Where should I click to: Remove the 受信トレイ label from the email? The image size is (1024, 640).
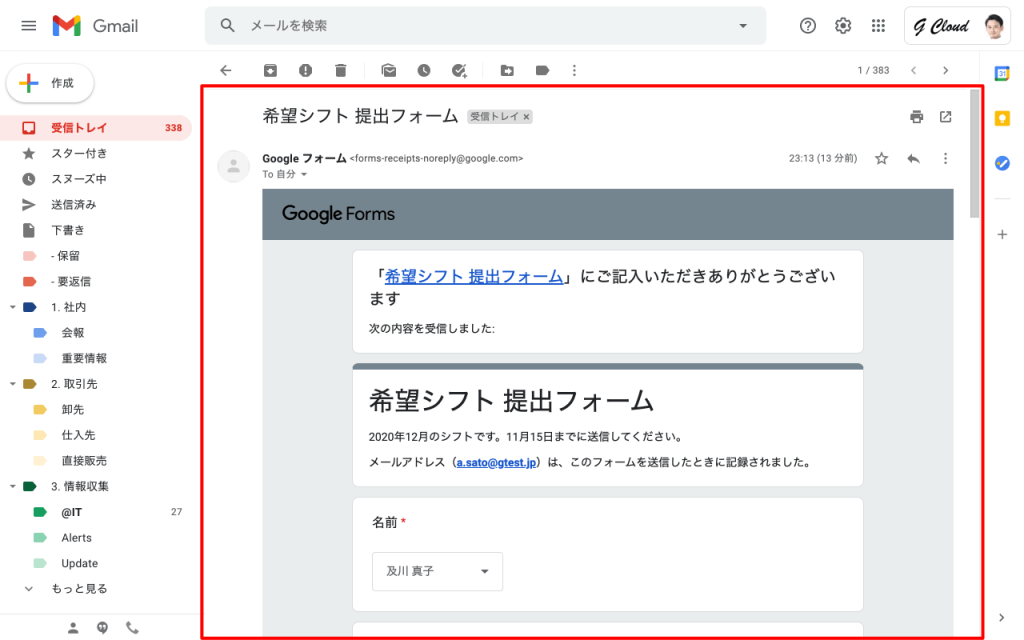click(x=527, y=117)
